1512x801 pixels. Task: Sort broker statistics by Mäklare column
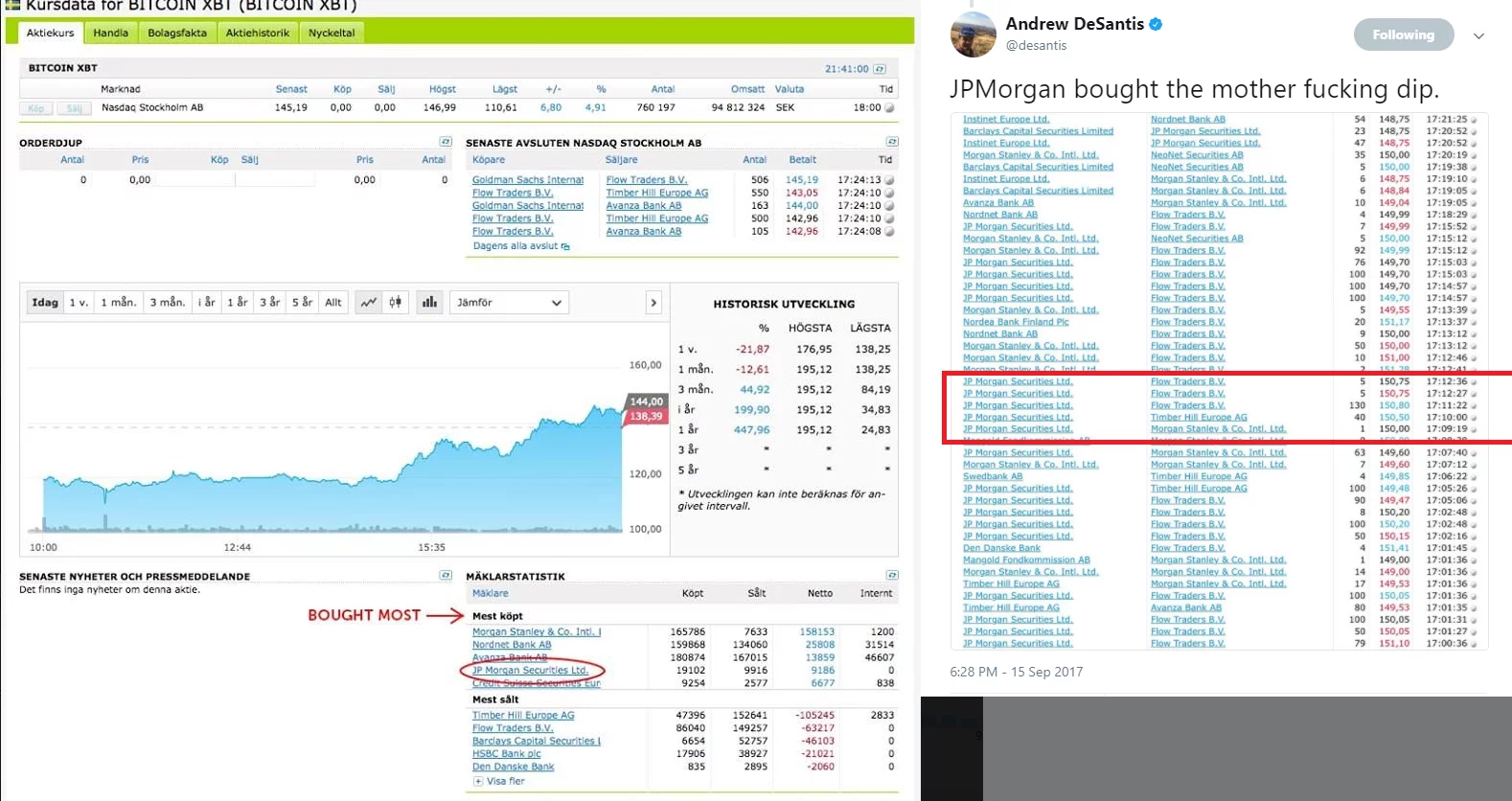tap(491, 594)
